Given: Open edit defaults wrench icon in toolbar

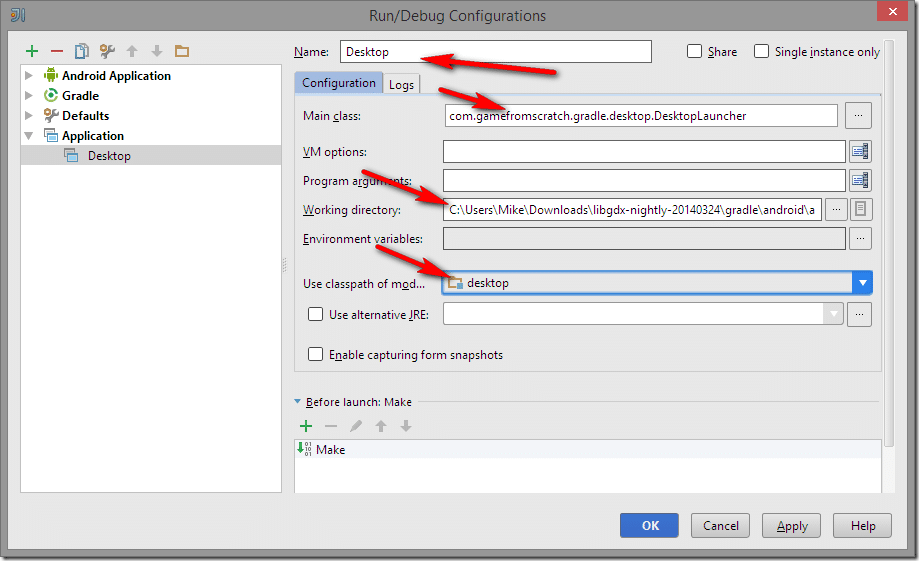Looking at the screenshot, I should click(107, 52).
